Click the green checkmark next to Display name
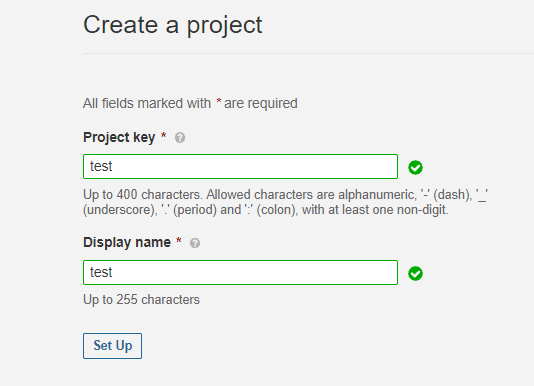 tap(415, 273)
